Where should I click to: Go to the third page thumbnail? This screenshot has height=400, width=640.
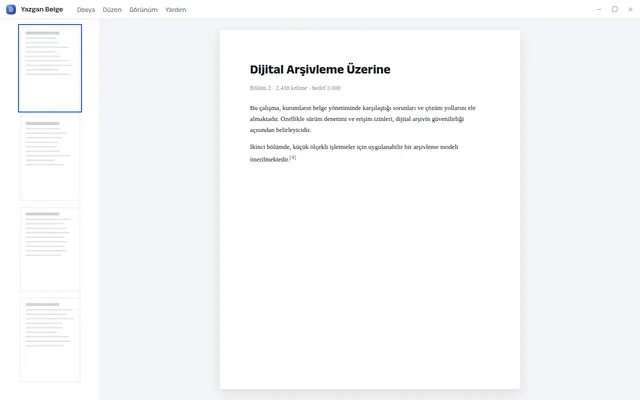50,249
